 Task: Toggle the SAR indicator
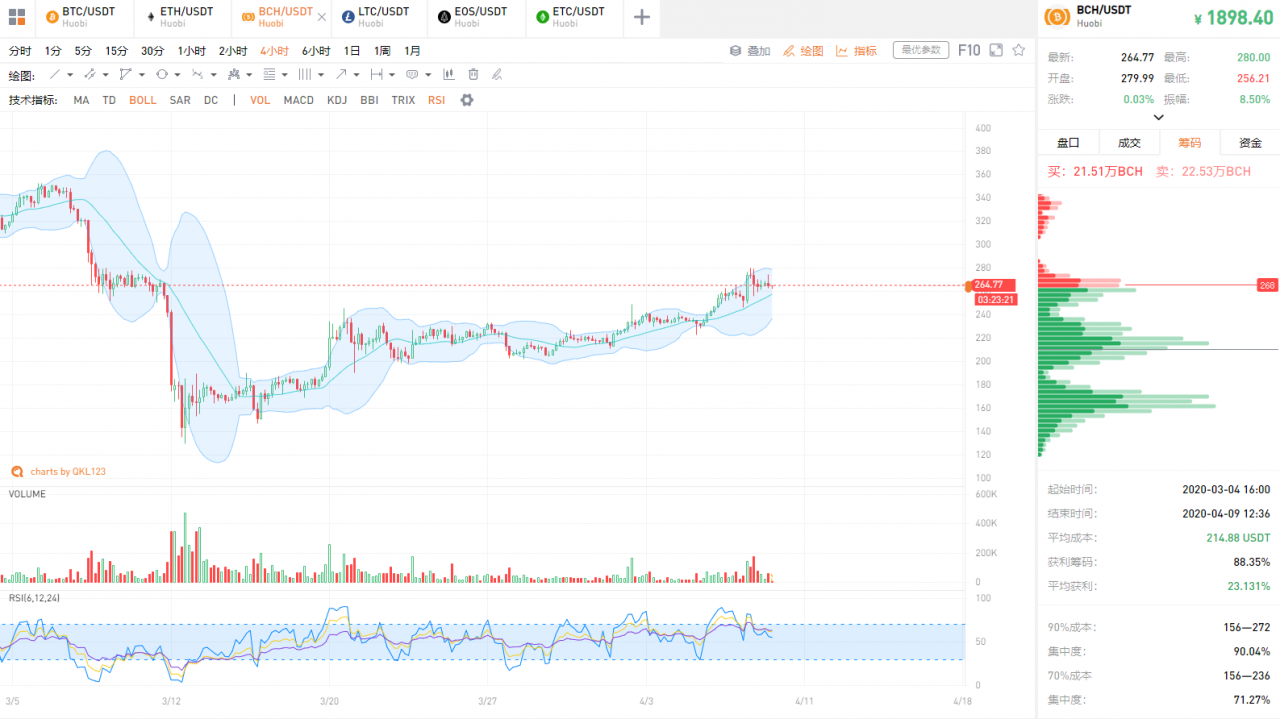point(180,100)
